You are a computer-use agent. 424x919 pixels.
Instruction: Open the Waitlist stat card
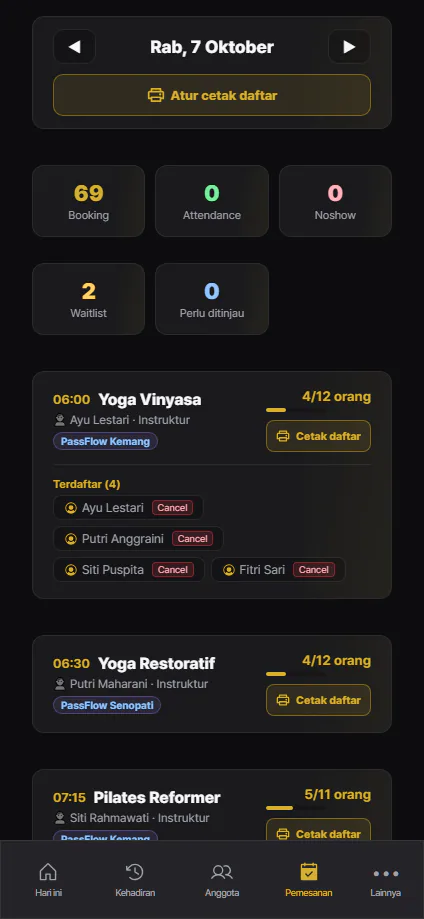(89, 299)
